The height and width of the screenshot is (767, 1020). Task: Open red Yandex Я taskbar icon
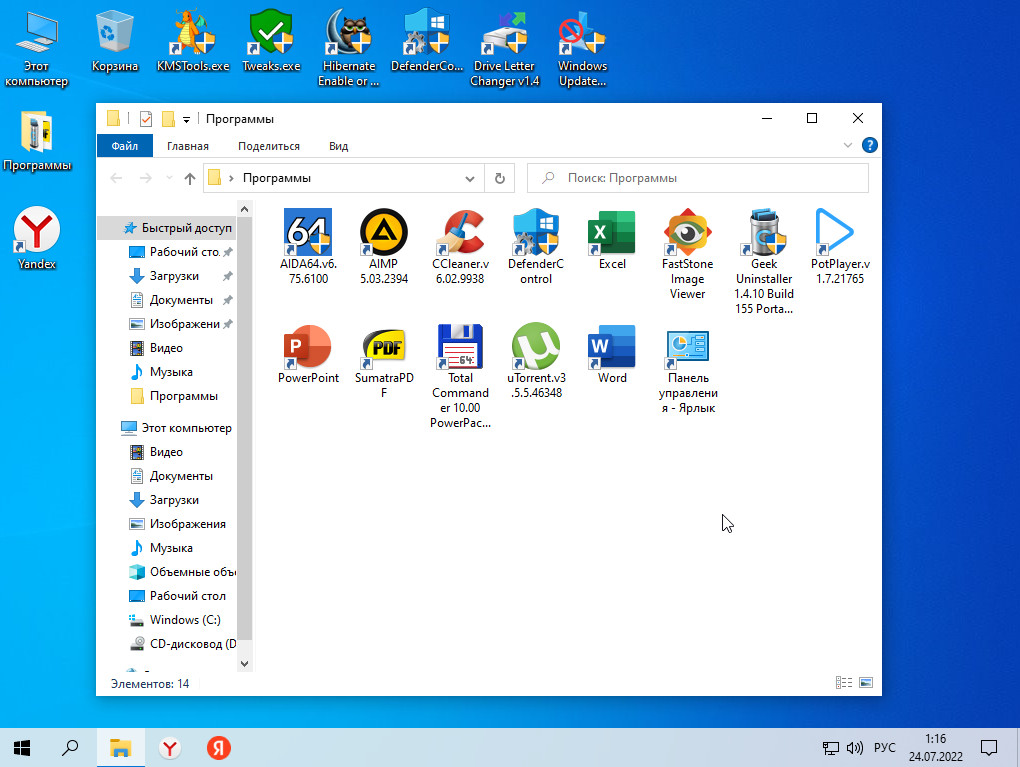[x=219, y=748]
